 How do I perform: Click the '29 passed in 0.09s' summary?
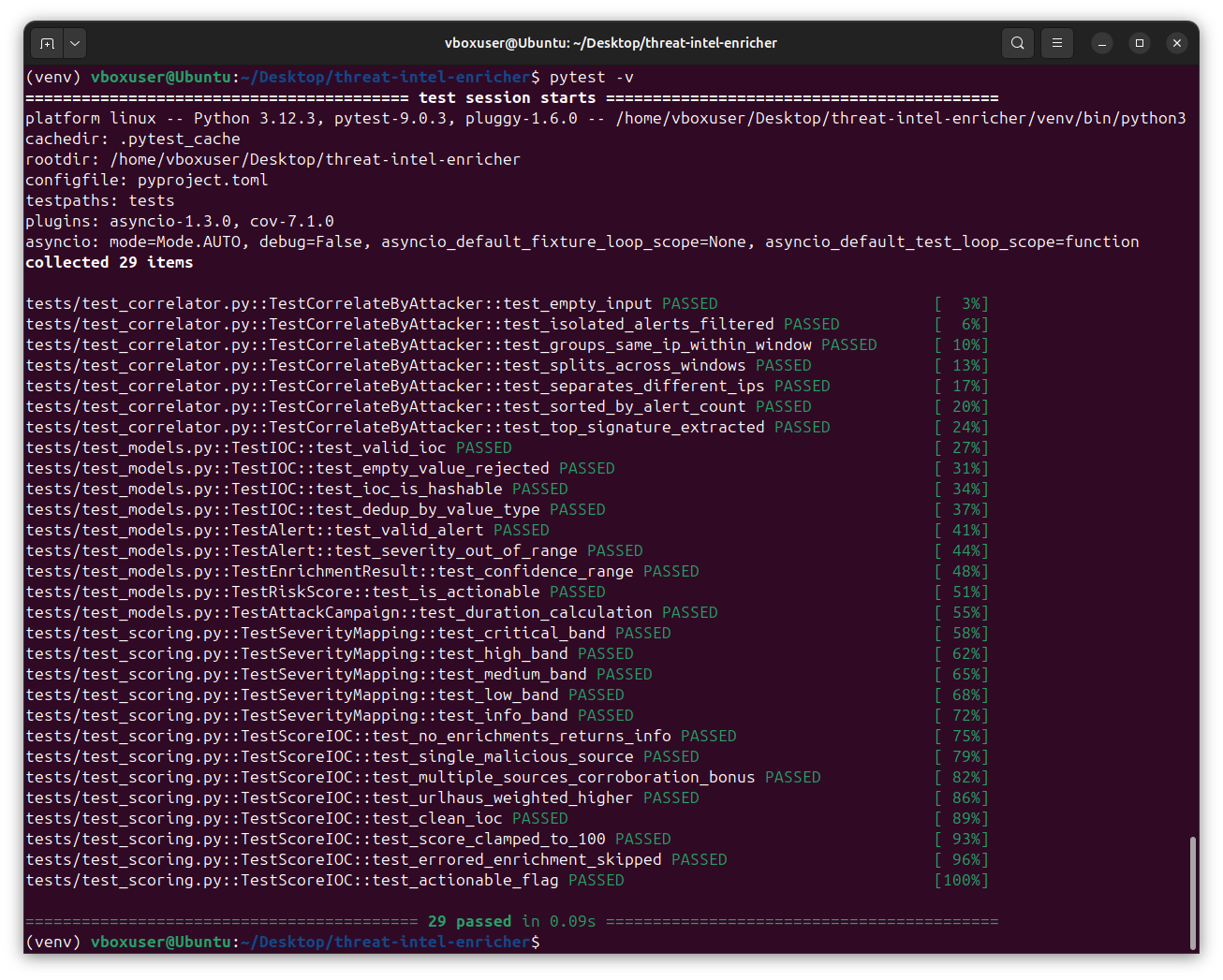(512, 921)
